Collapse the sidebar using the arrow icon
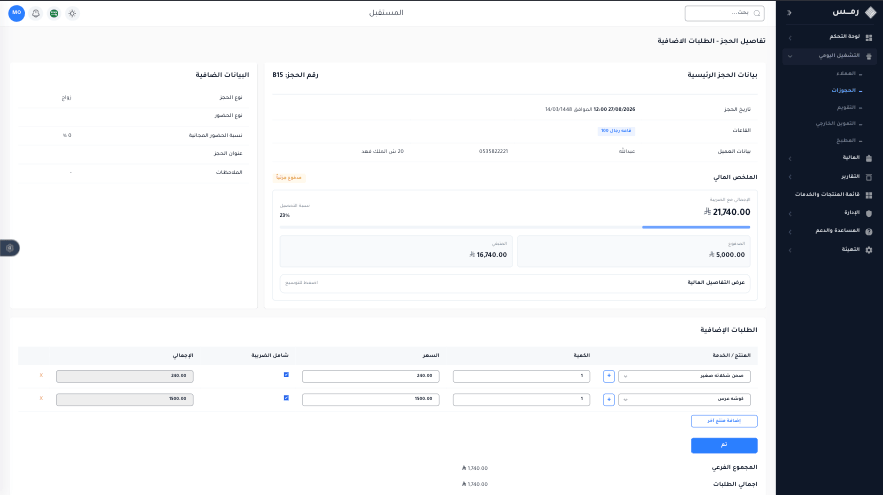The width and height of the screenshot is (883, 495). (x=789, y=12)
